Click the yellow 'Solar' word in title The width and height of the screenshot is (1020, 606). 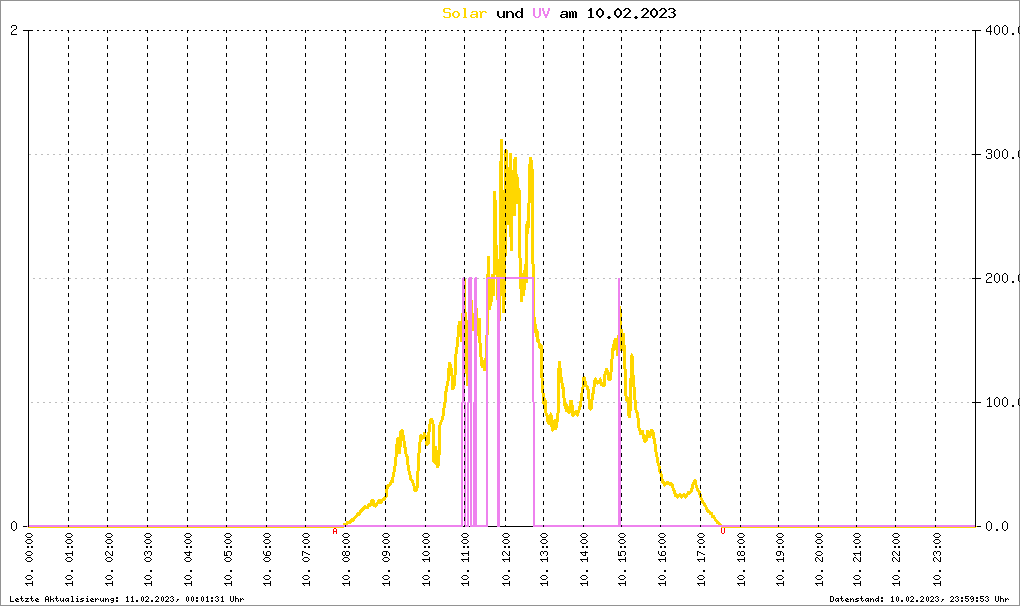click(464, 13)
